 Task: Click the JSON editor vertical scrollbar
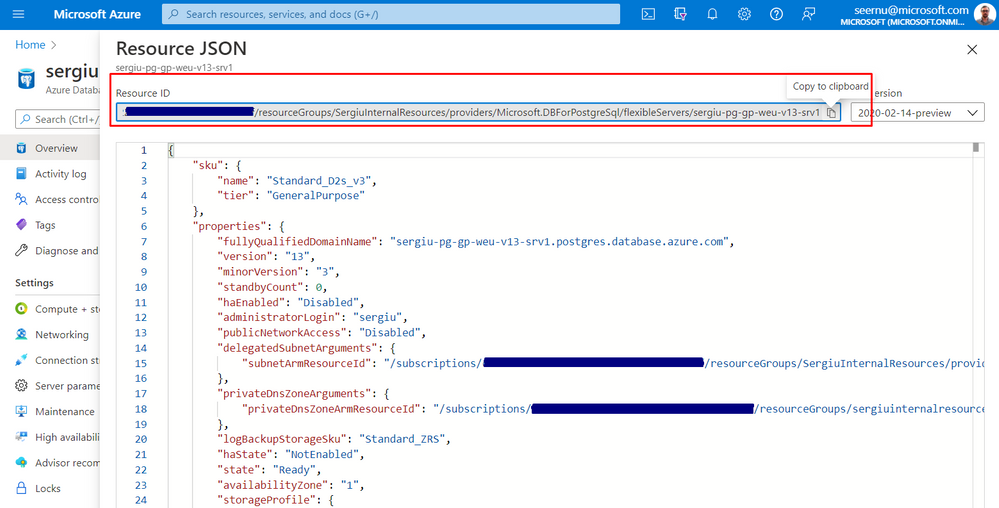[975, 148]
